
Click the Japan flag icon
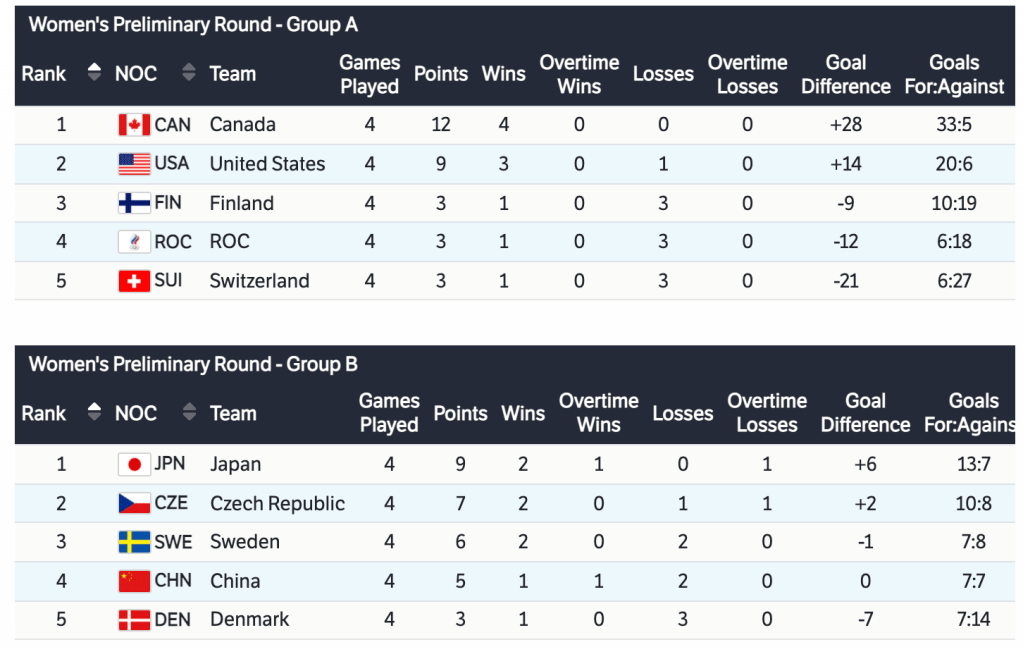(134, 464)
